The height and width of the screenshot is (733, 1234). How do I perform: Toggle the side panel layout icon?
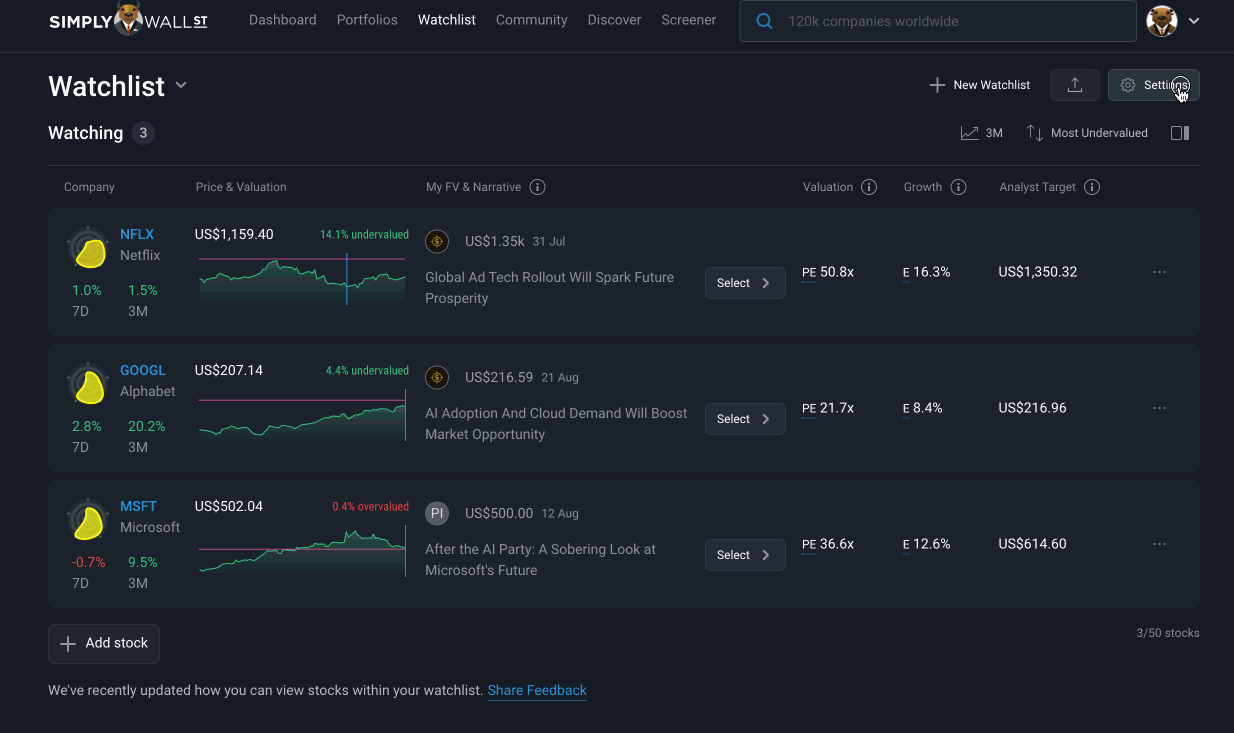click(1180, 133)
